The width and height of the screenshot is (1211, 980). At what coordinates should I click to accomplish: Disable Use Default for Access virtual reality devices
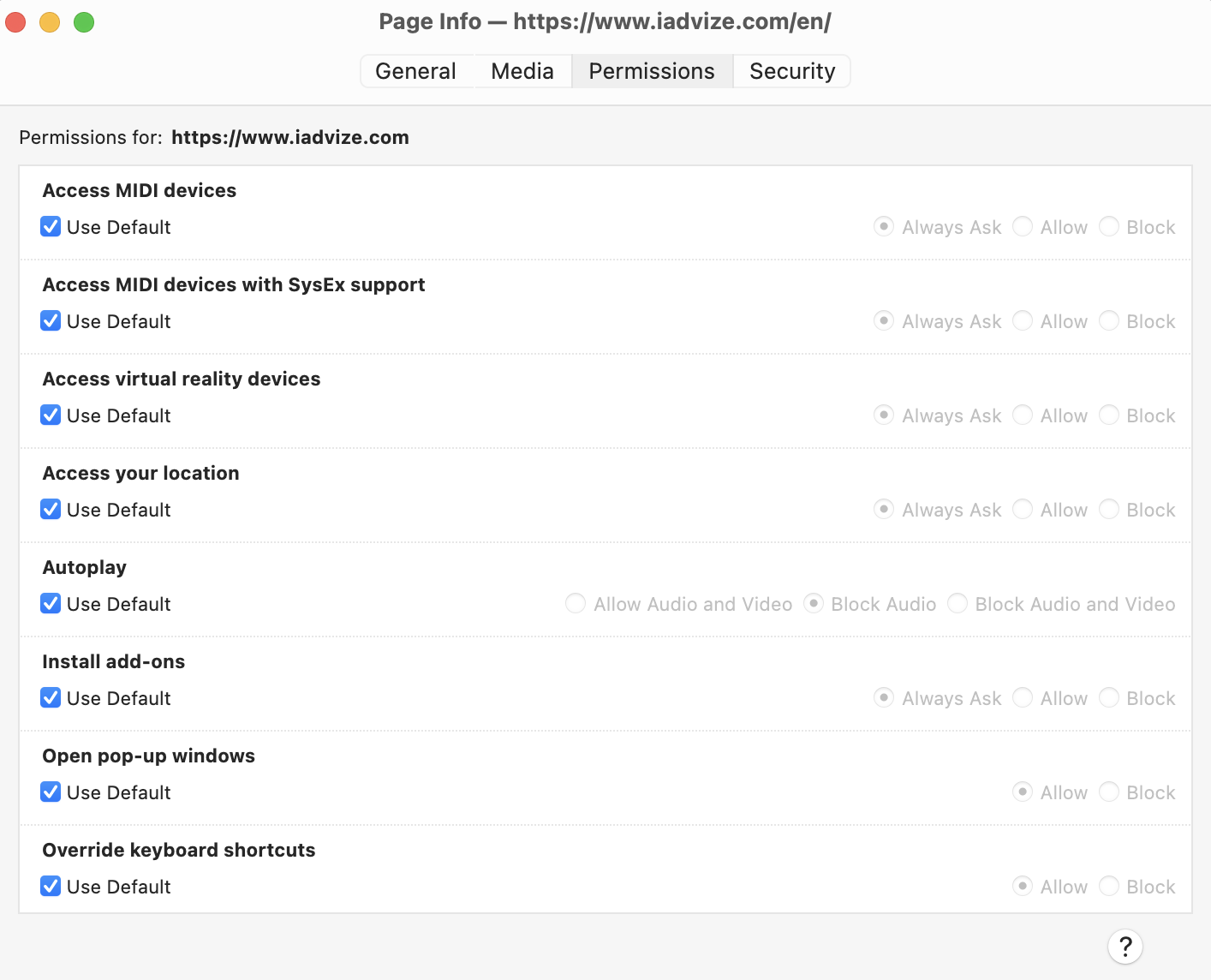51,415
